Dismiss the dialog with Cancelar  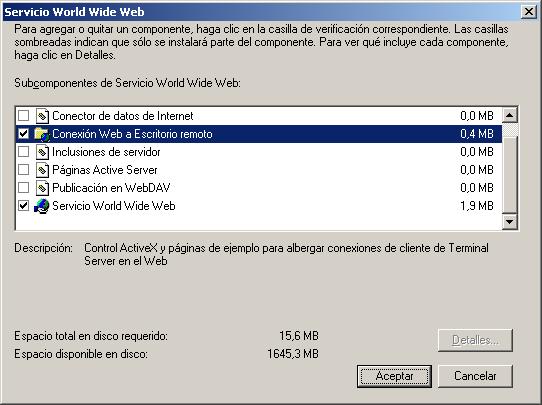pos(475,376)
